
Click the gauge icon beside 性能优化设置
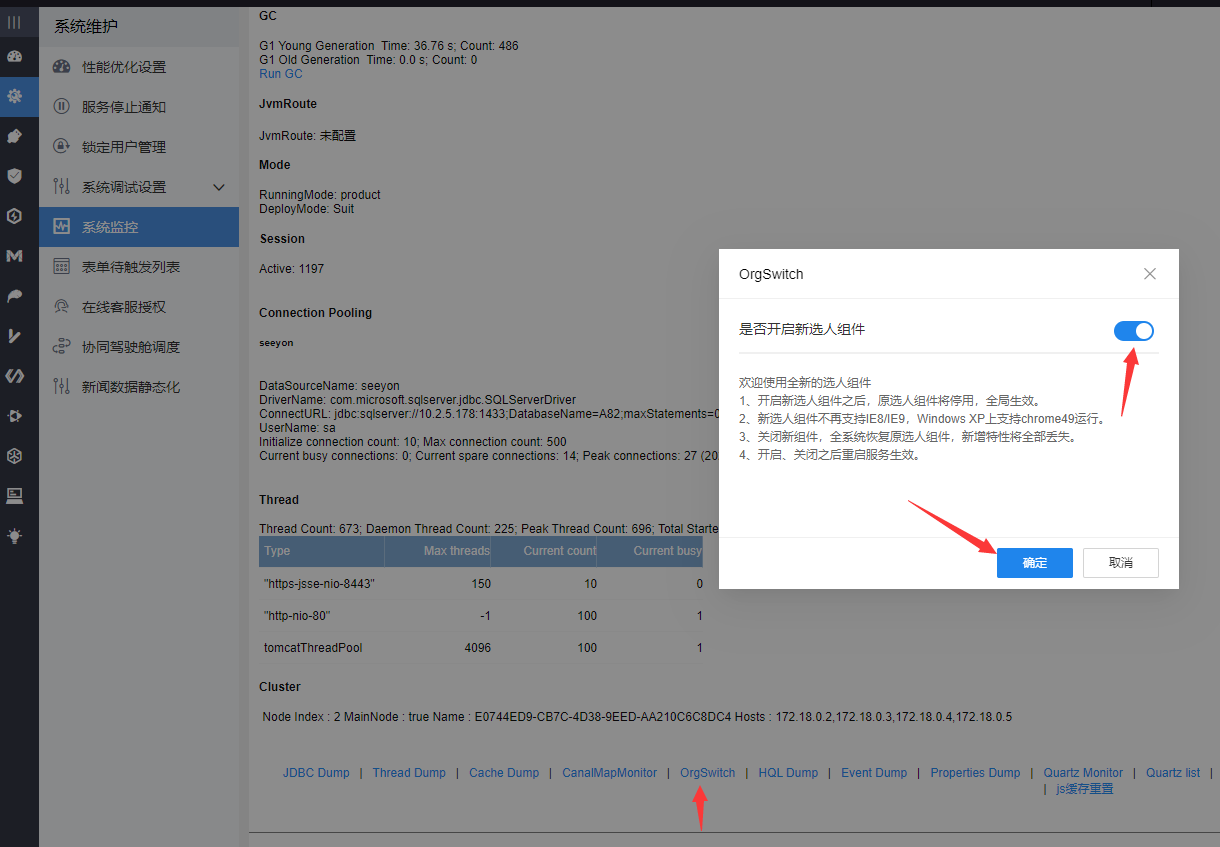click(x=62, y=67)
